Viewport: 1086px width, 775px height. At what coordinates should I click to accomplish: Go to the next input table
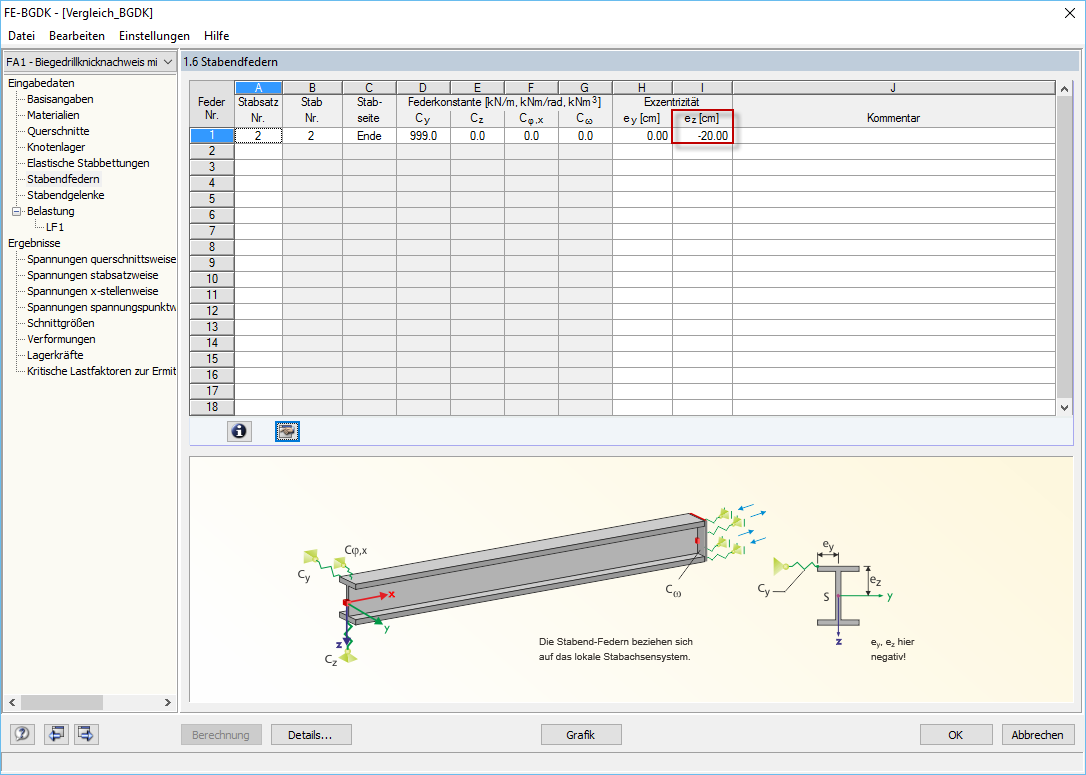[x=86, y=734]
